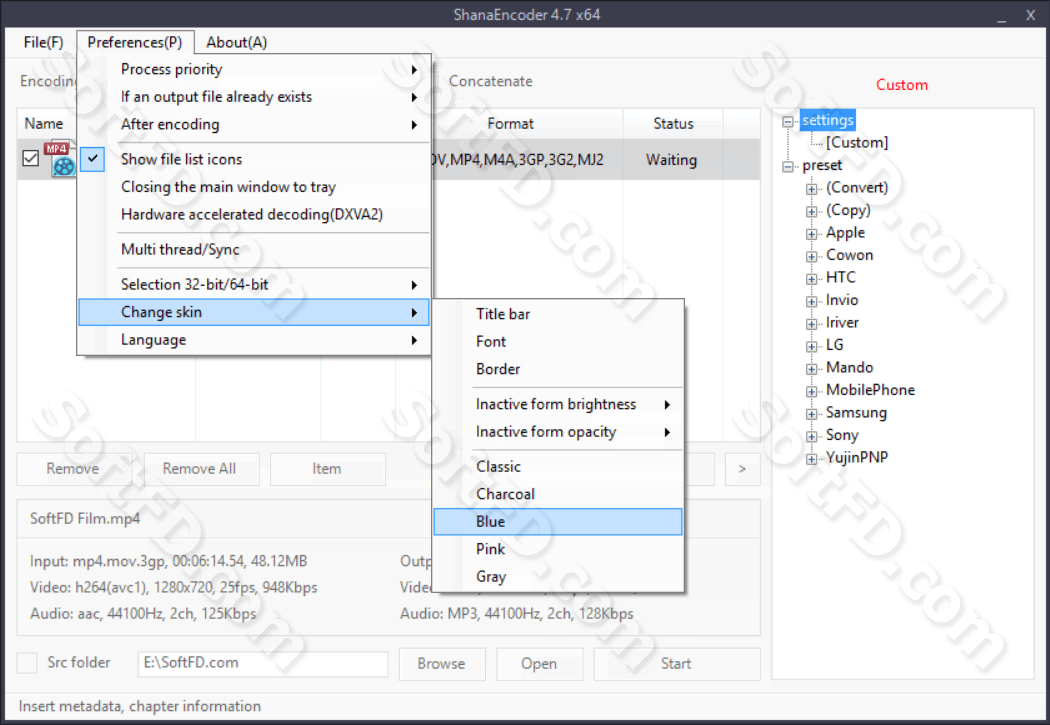Expand the HTC preset group
This screenshot has height=725, width=1050.
tap(811, 279)
